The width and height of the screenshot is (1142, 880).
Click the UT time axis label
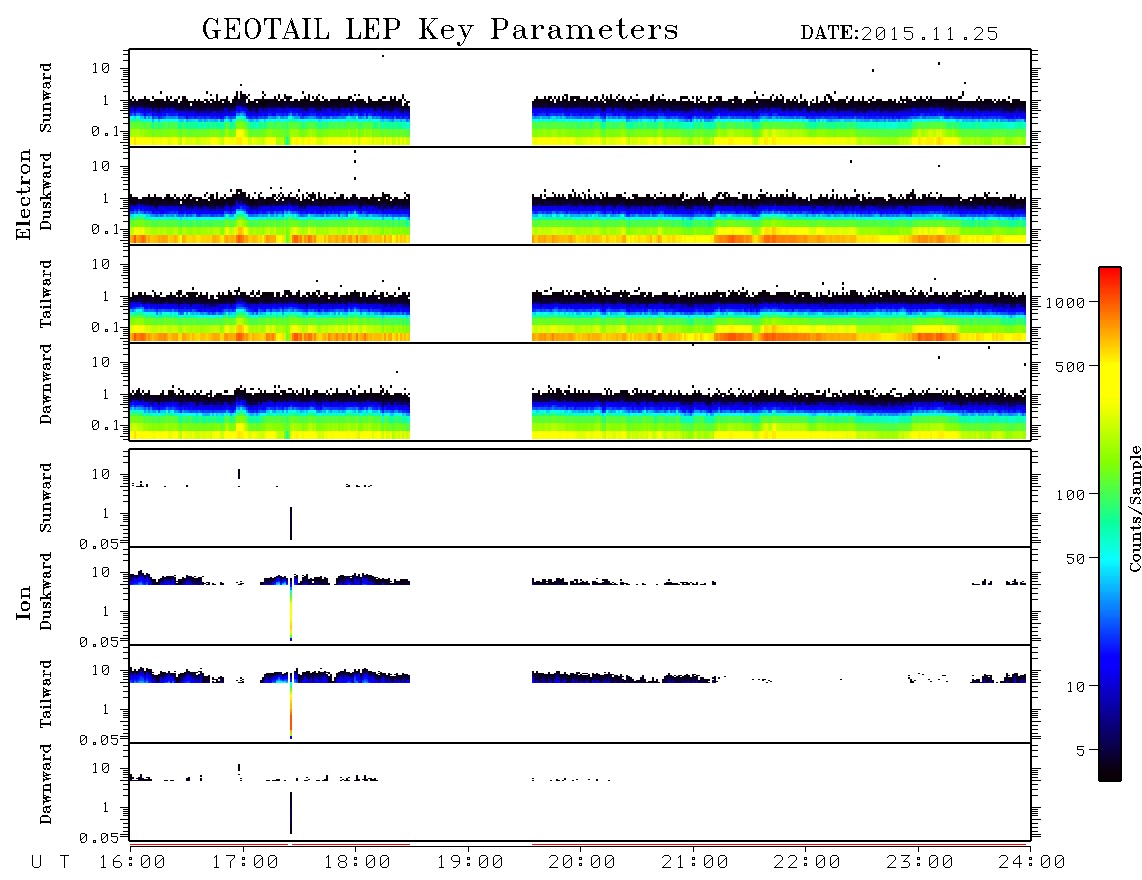click(x=50, y=863)
